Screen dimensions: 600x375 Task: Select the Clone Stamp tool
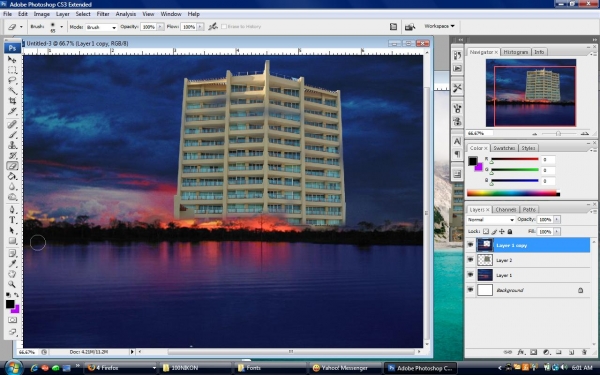tap(12, 145)
